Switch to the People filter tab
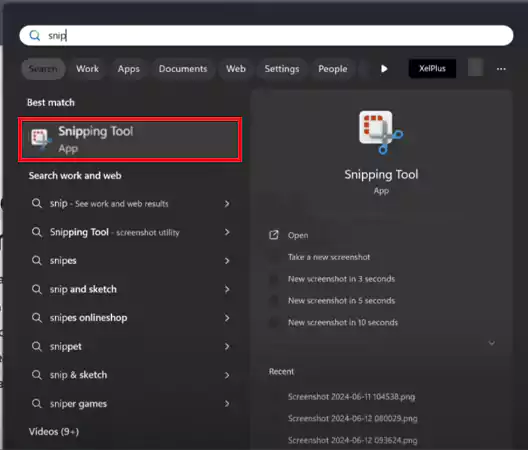 tap(333, 69)
